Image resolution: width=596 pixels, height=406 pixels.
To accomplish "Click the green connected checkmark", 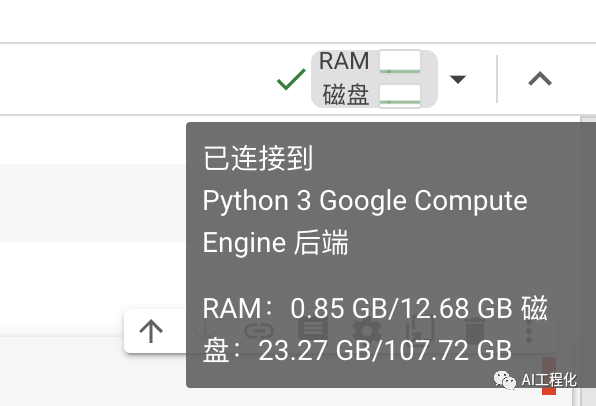I will 291,79.
